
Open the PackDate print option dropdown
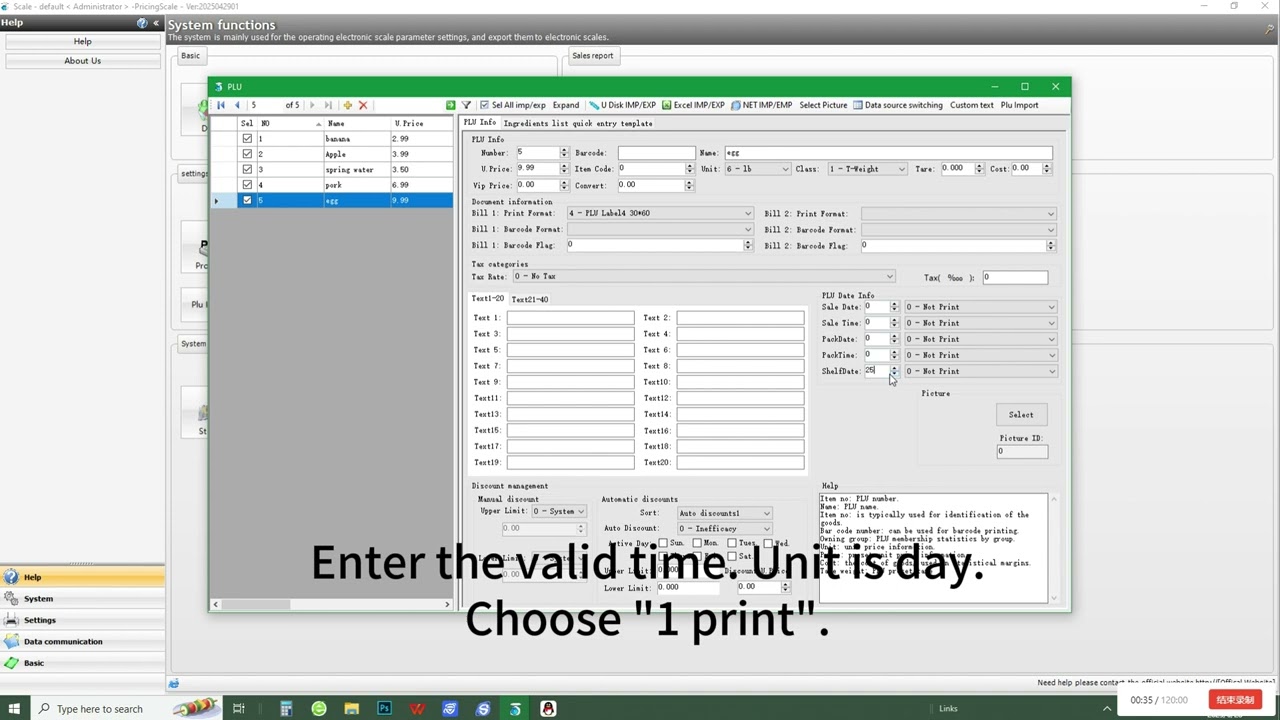click(980, 339)
